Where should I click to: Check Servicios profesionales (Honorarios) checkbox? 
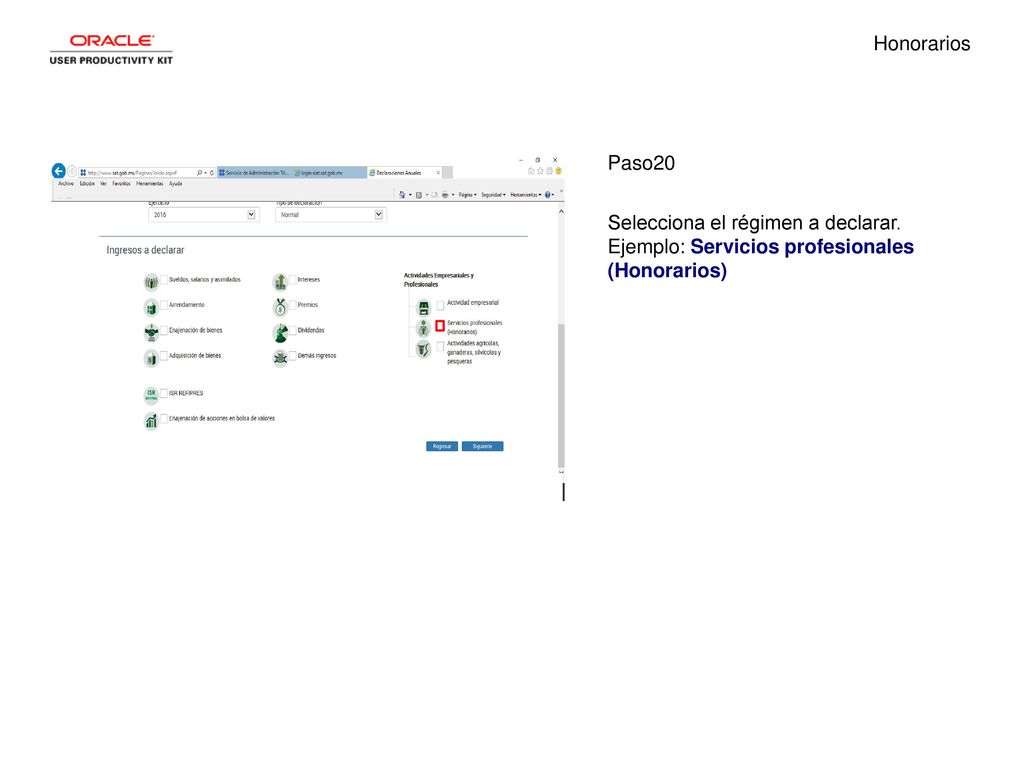click(440, 325)
